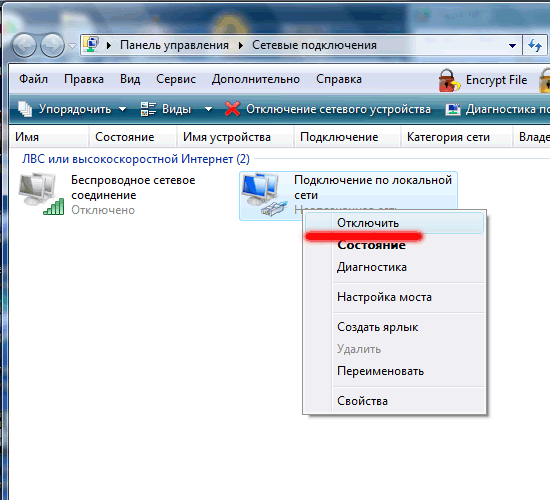550x500 pixels.
Task: Expand the Упорядочить dropdown arrow
Action: coord(122,109)
